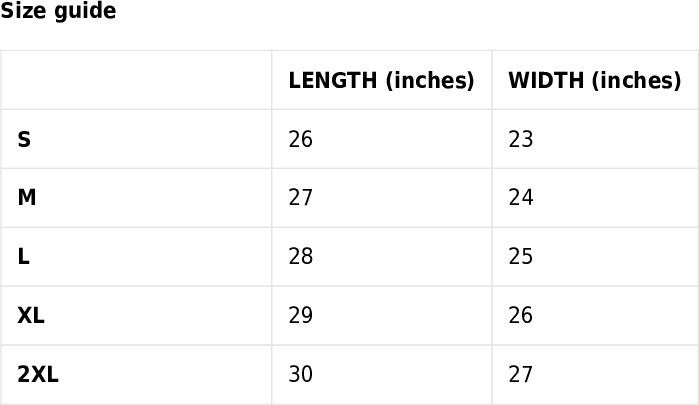
Task: Select the LENGTH (inches) column header
Action: [381, 80]
